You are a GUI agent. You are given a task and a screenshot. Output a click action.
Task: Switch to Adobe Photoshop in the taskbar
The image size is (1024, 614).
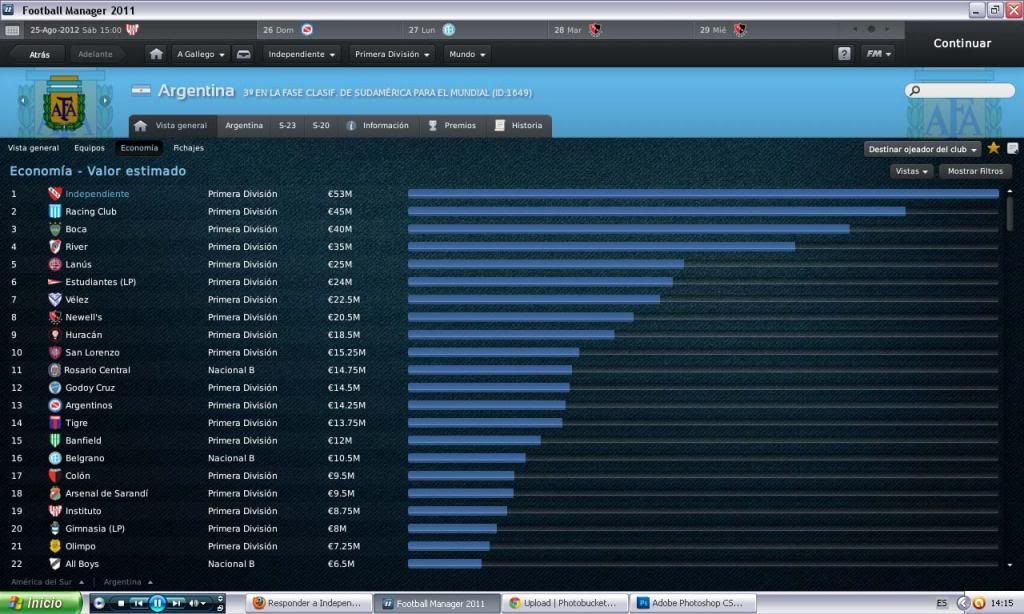click(x=691, y=604)
